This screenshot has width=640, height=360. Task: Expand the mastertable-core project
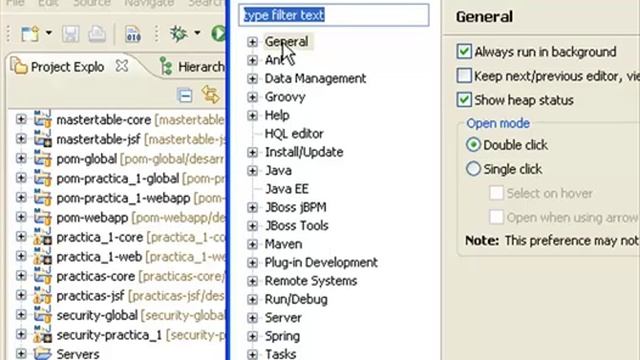21,119
